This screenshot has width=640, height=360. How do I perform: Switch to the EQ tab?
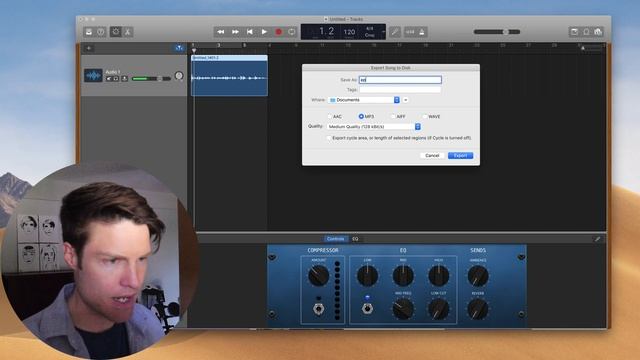355,239
